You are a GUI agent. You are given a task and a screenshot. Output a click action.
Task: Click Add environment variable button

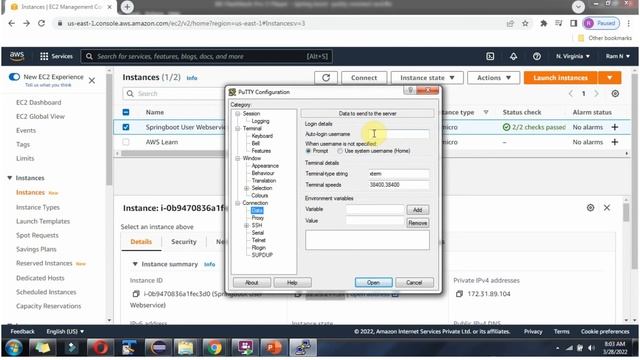pyautogui.click(x=418, y=210)
